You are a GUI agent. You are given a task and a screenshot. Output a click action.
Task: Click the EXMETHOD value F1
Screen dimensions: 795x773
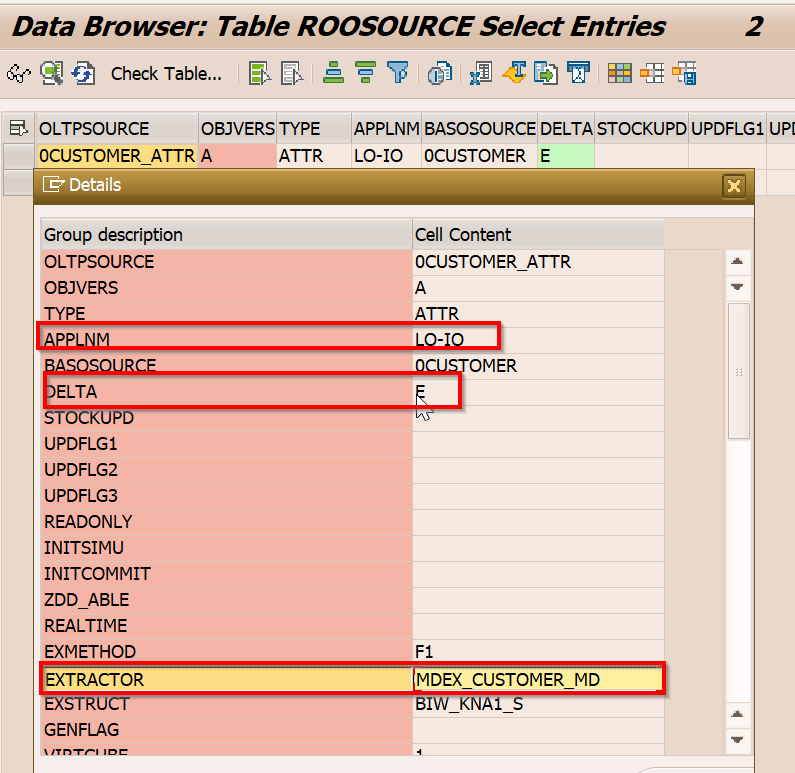(x=538, y=651)
